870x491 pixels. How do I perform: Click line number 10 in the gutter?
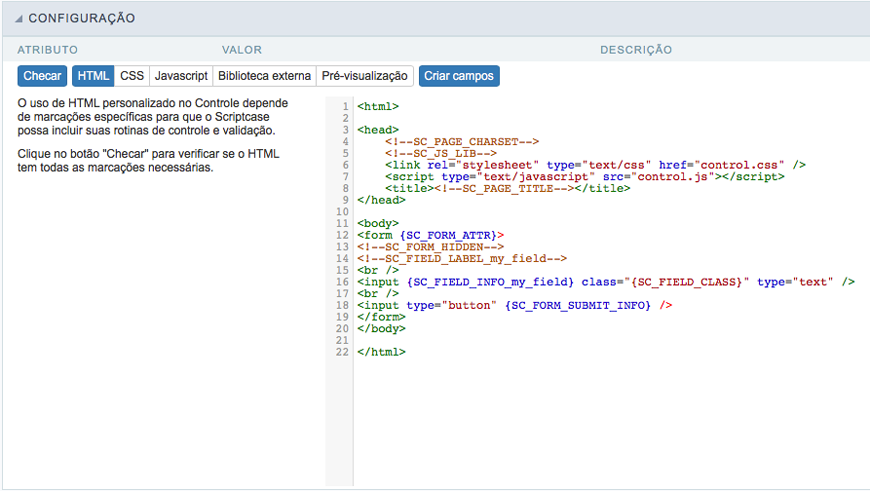click(342, 212)
